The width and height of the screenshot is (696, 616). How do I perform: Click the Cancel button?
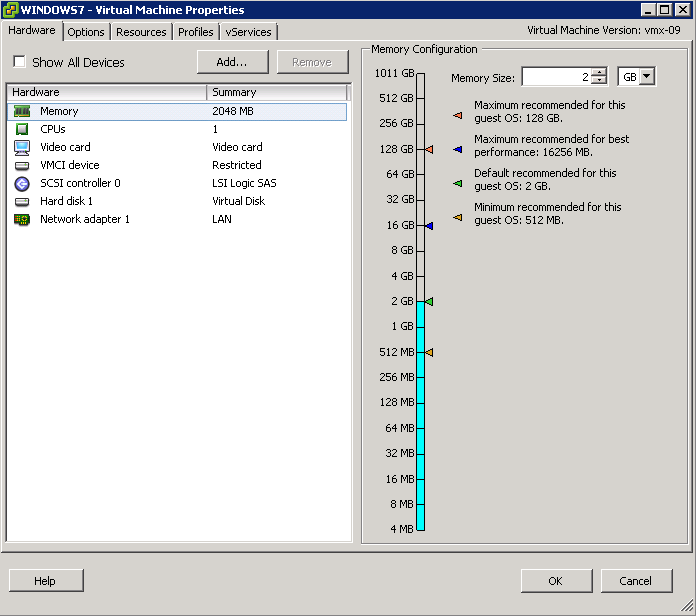(x=635, y=581)
